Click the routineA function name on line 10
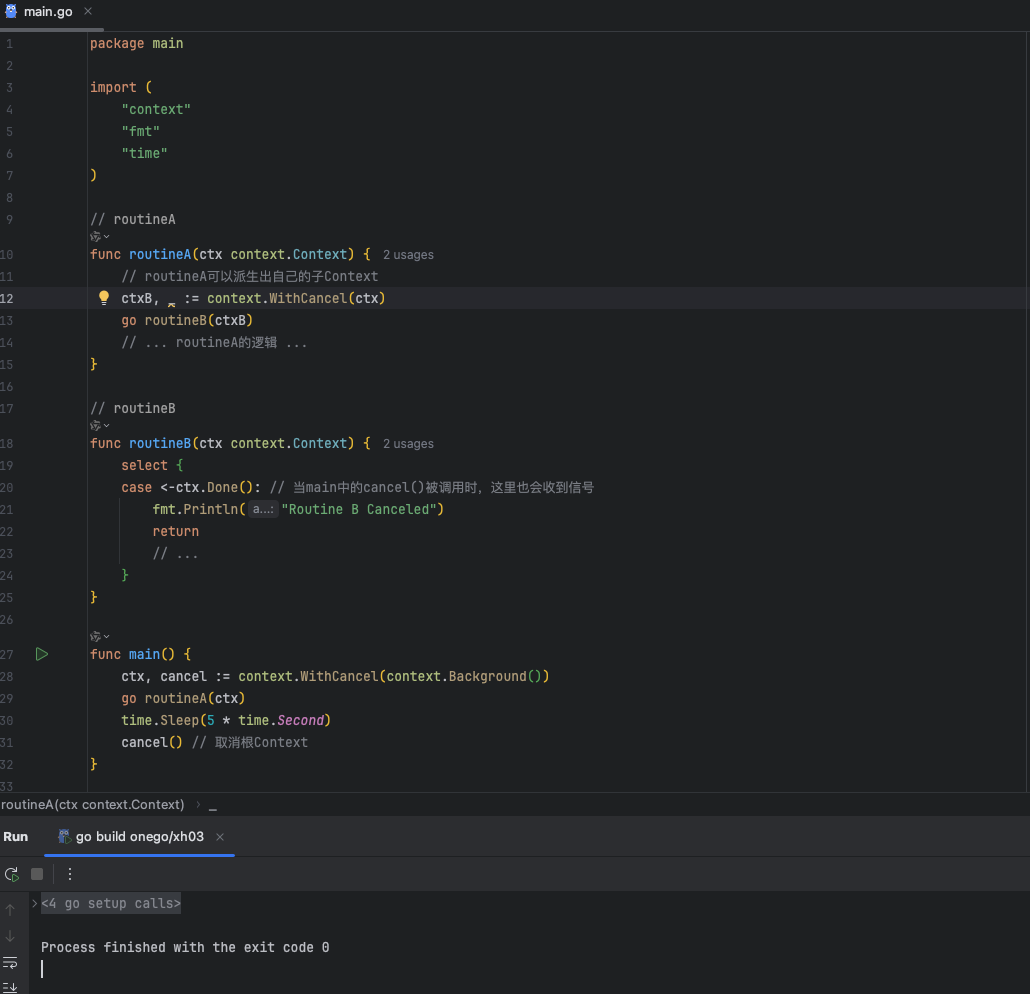1030x994 pixels. point(160,254)
